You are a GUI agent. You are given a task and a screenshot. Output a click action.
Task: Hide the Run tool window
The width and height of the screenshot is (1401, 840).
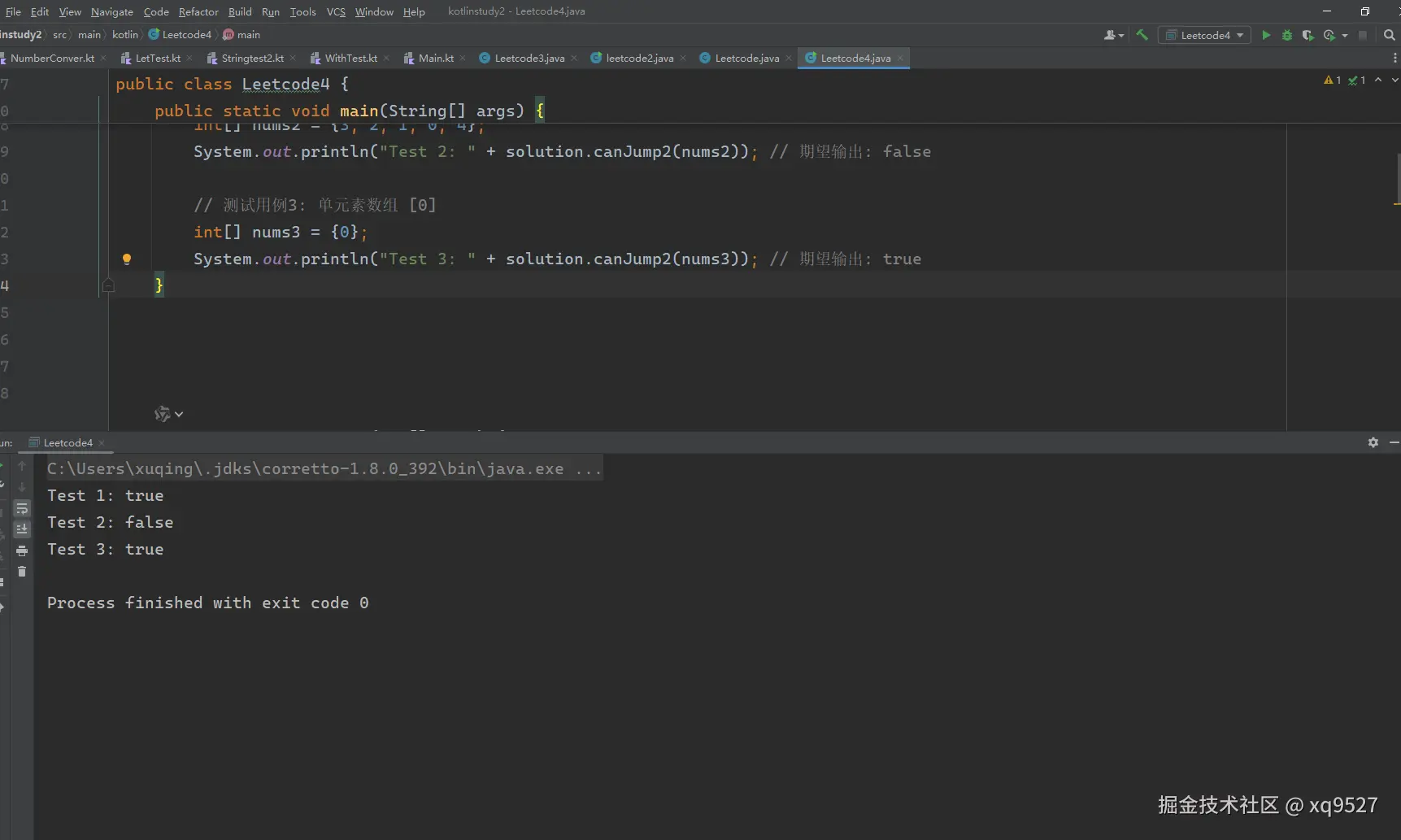(x=1394, y=442)
